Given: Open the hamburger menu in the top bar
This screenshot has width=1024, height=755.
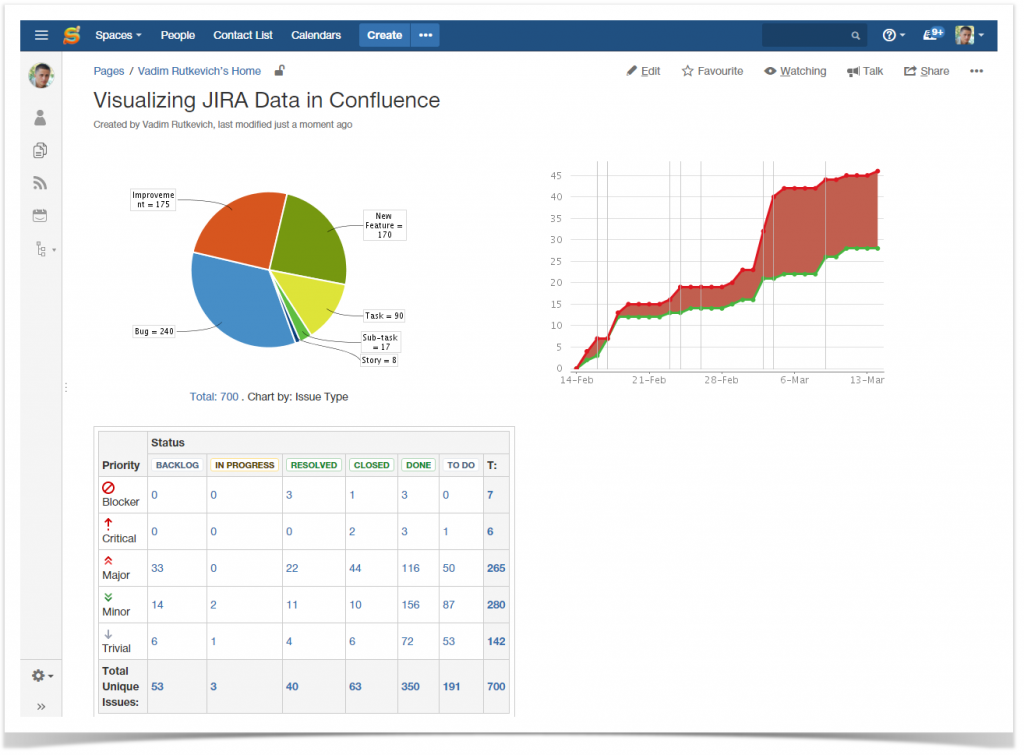Looking at the screenshot, I should (41, 34).
